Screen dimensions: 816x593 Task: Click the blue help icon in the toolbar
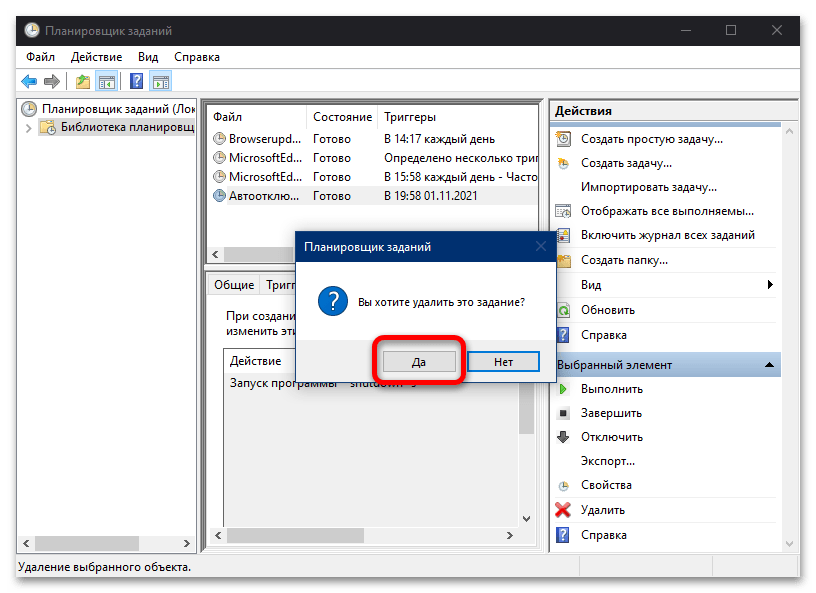(x=137, y=81)
